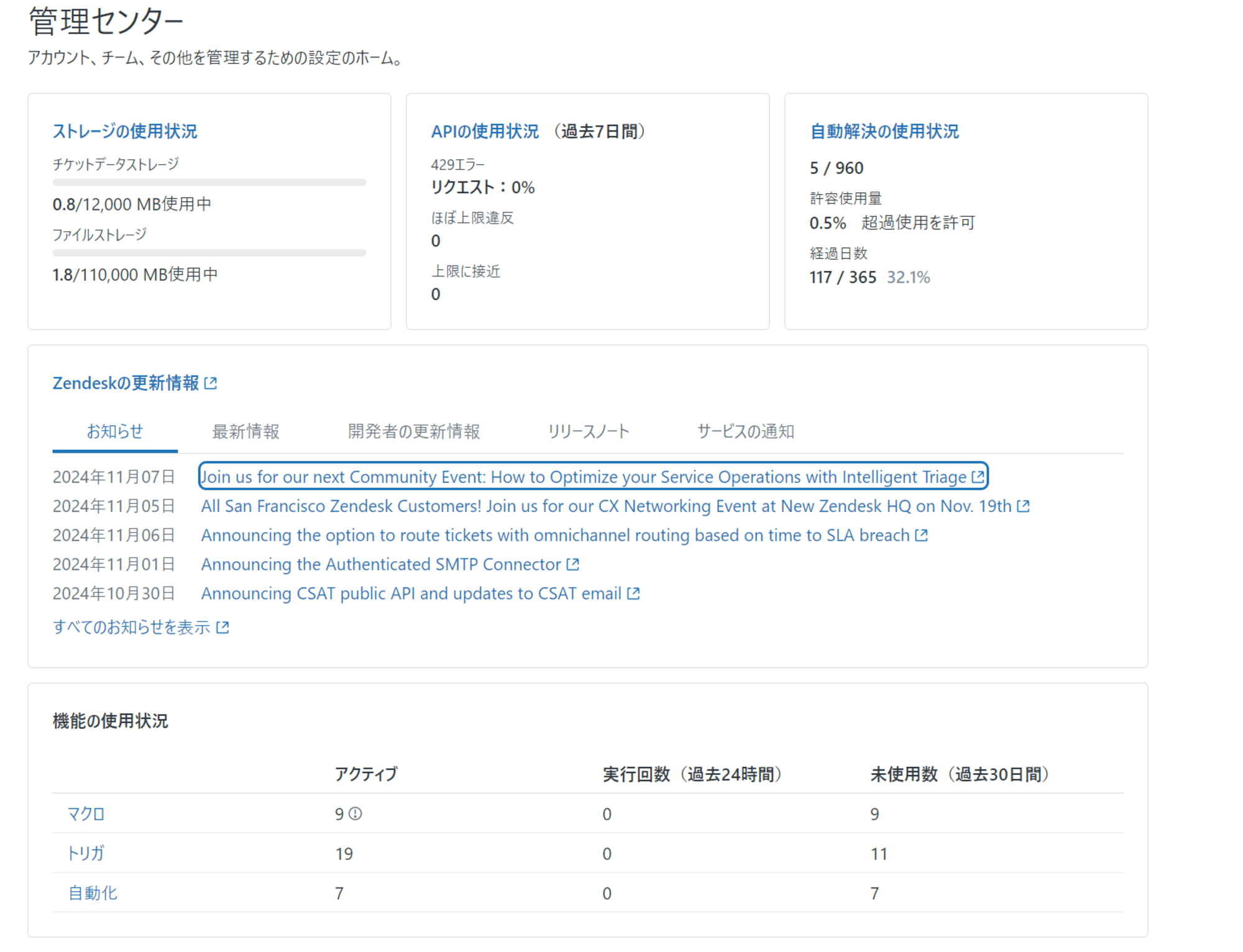The height and width of the screenshot is (952, 1243).
Task: Click external link icon after SMTP Connector announcement
Action: click(x=572, y=564)
